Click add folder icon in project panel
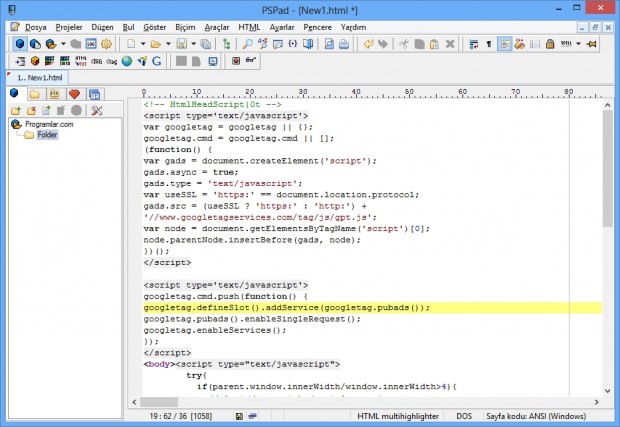Image resolution: width=620 pixels, height=427 pixels. tap(16, 111)
